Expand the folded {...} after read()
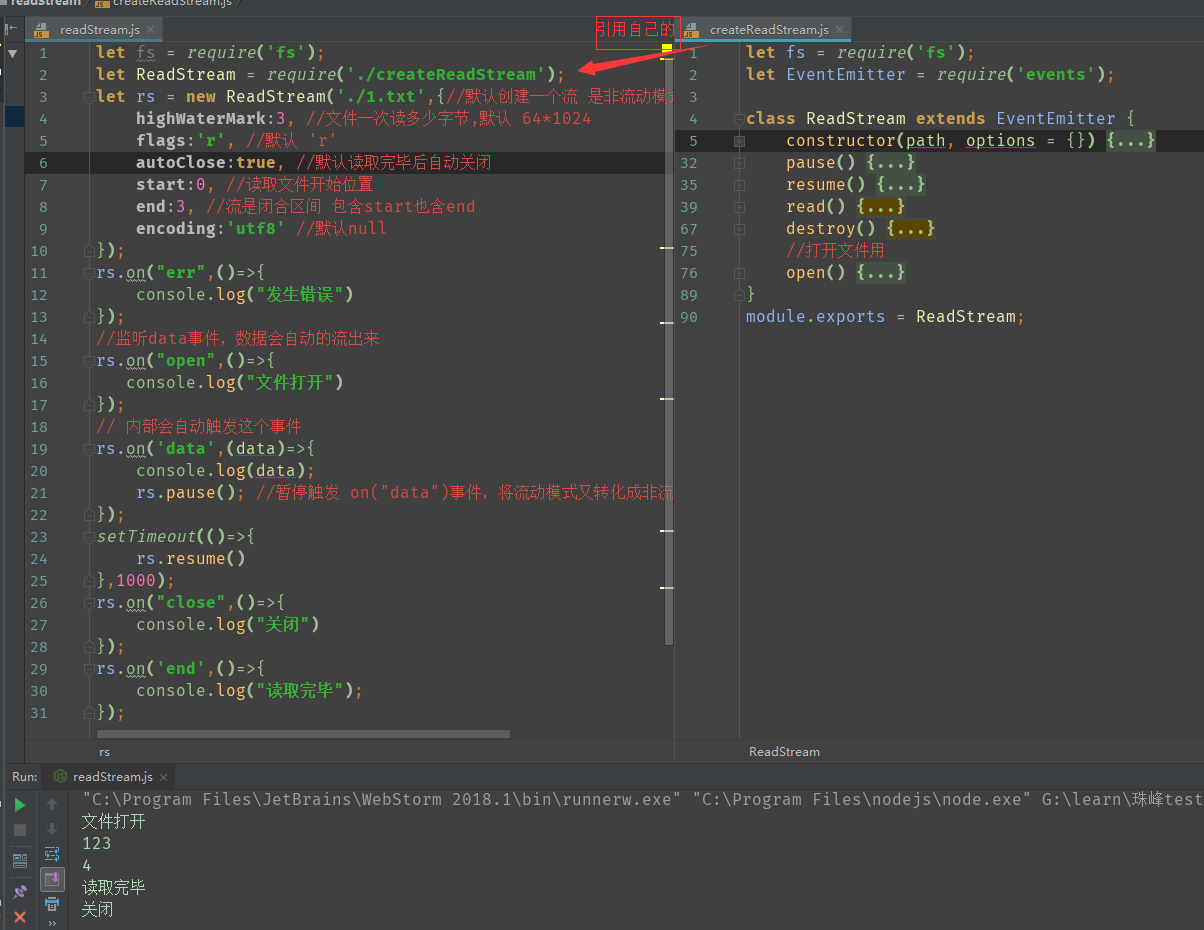 coord(880,207)
